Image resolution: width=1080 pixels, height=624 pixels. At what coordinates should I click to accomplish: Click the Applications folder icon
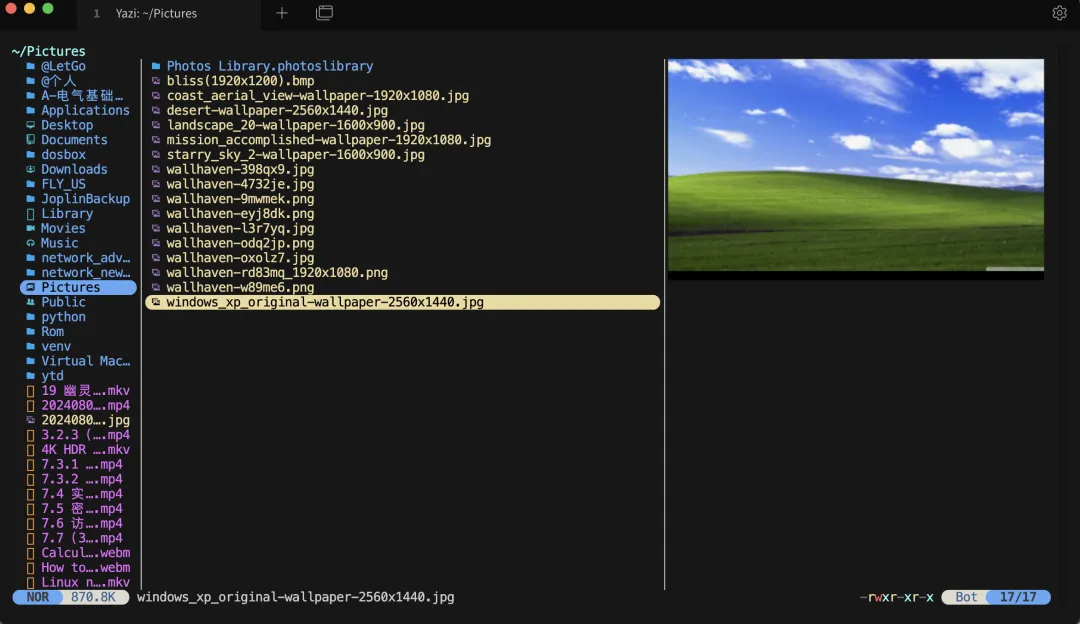(x=30, y=110)
